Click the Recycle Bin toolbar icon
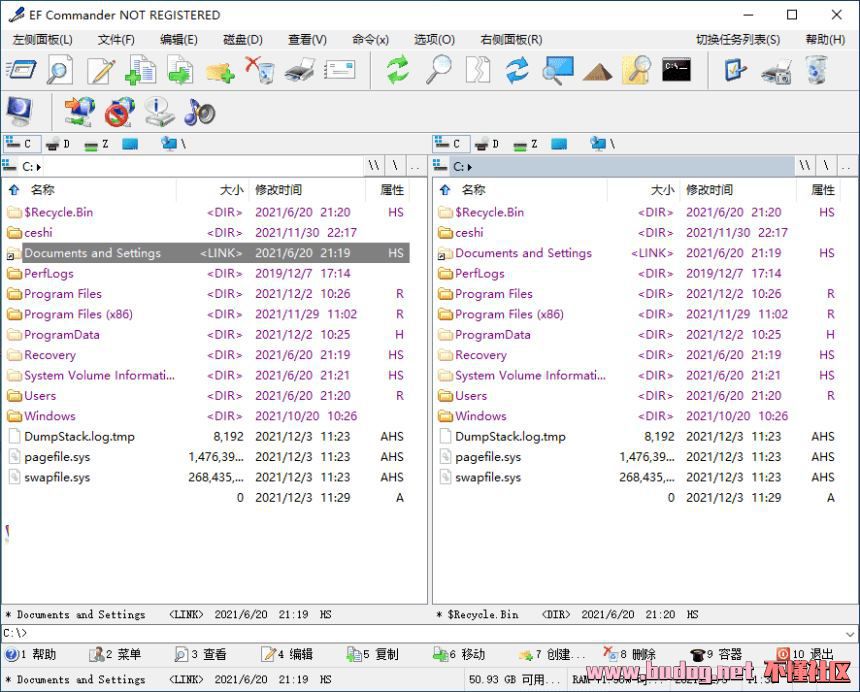 (817, 70)
